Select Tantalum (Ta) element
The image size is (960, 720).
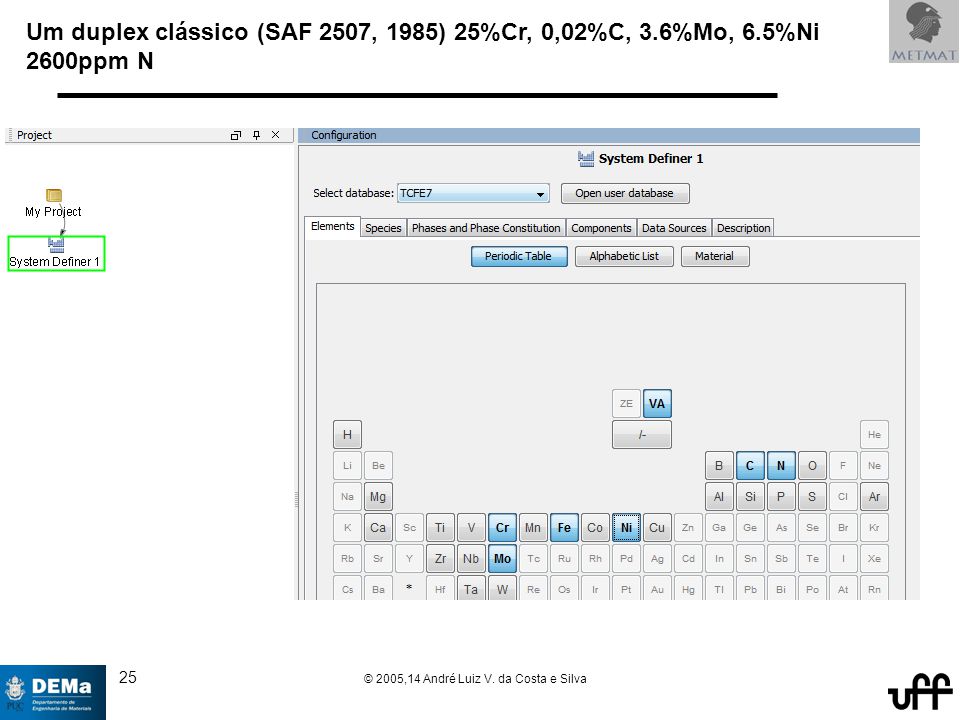tap(471, 588)
